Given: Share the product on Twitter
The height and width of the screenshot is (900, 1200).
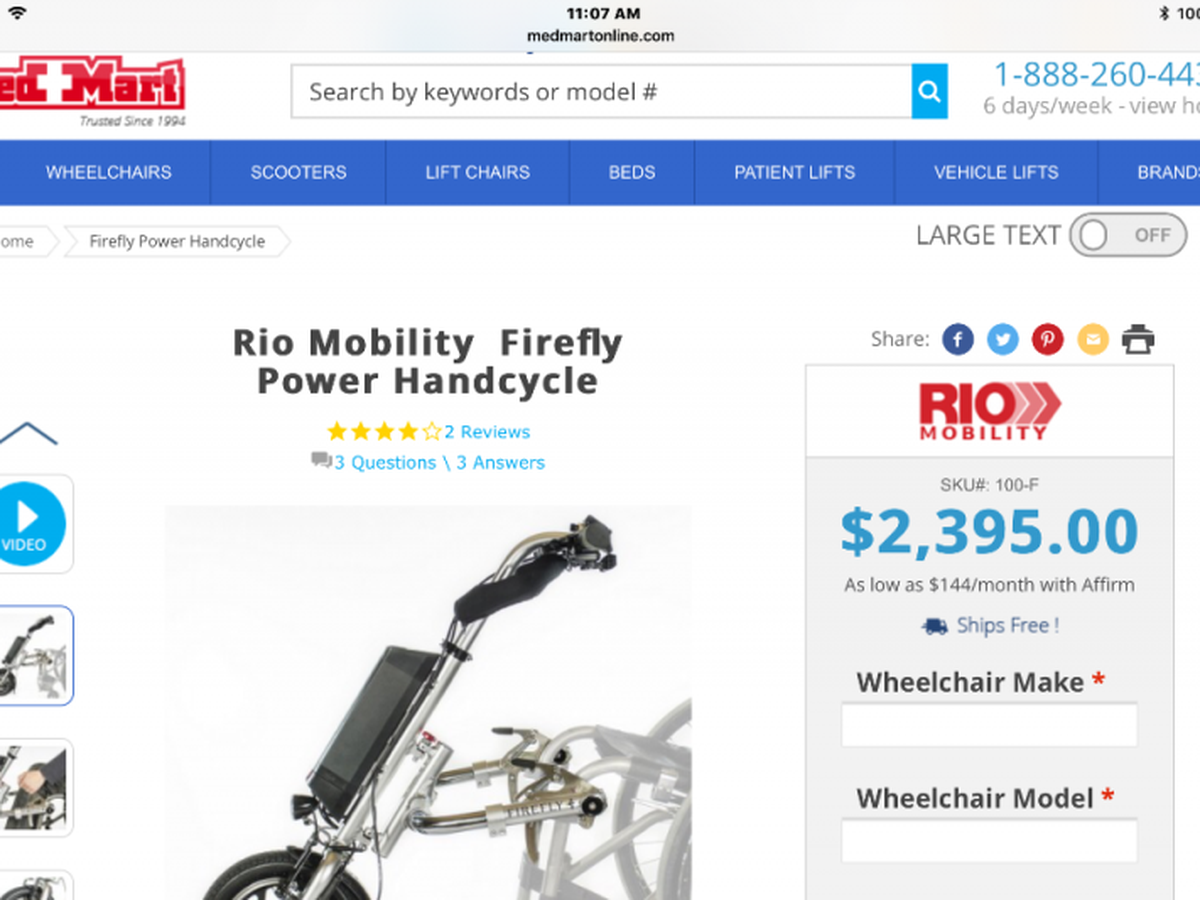Looking at the screenshot, I should pos(1002,340).
